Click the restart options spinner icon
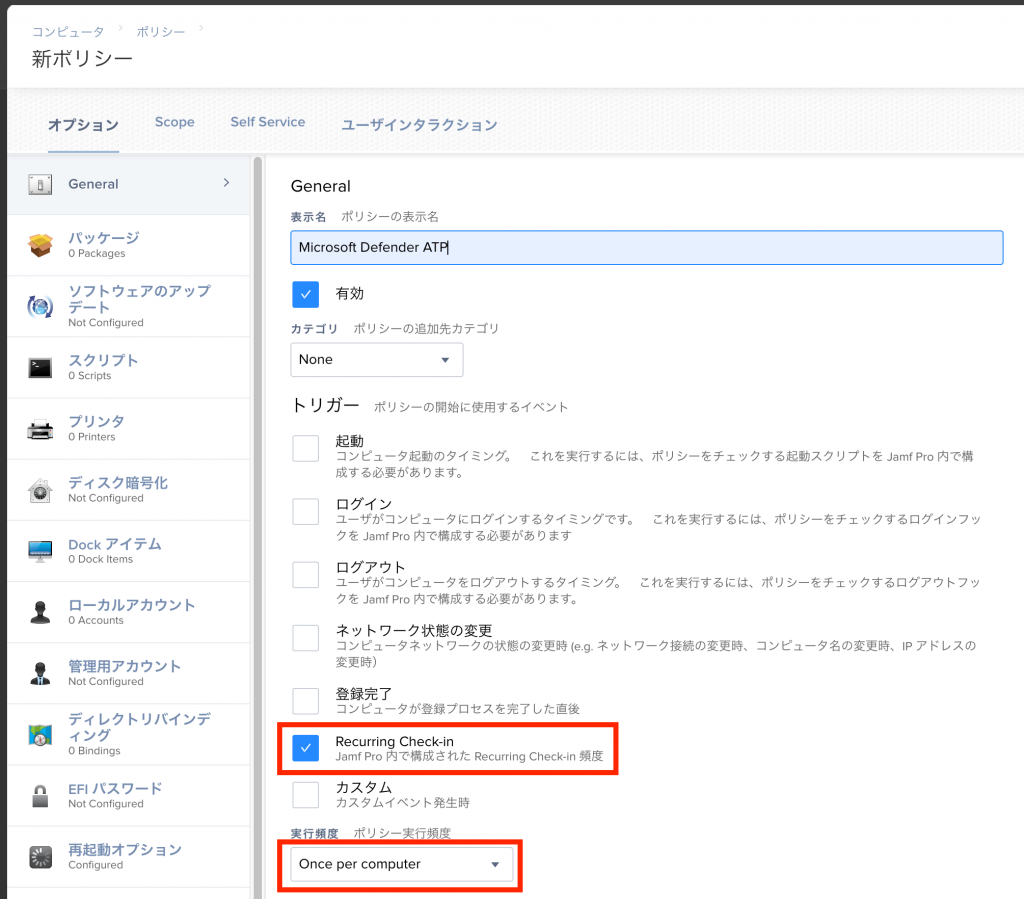This screenshot has width=1024, height=899. (x=40, y=857)
